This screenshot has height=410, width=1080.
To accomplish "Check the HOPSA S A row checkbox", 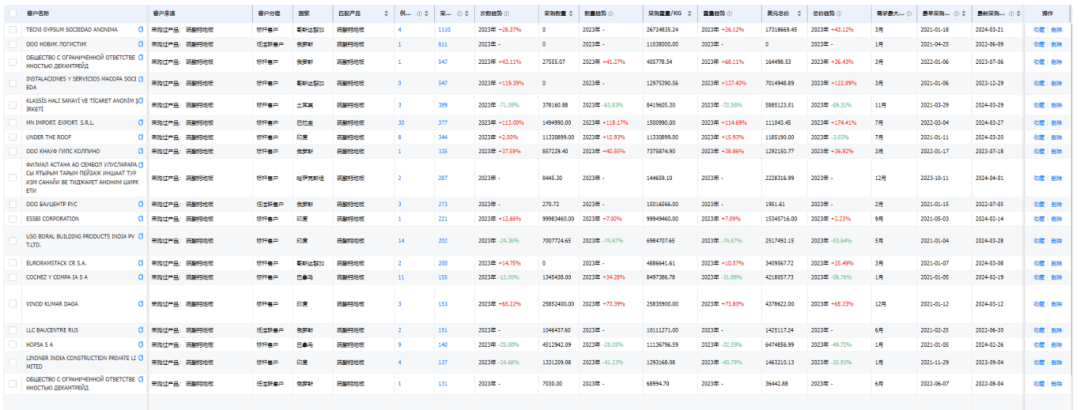I will tap(12, 344).
